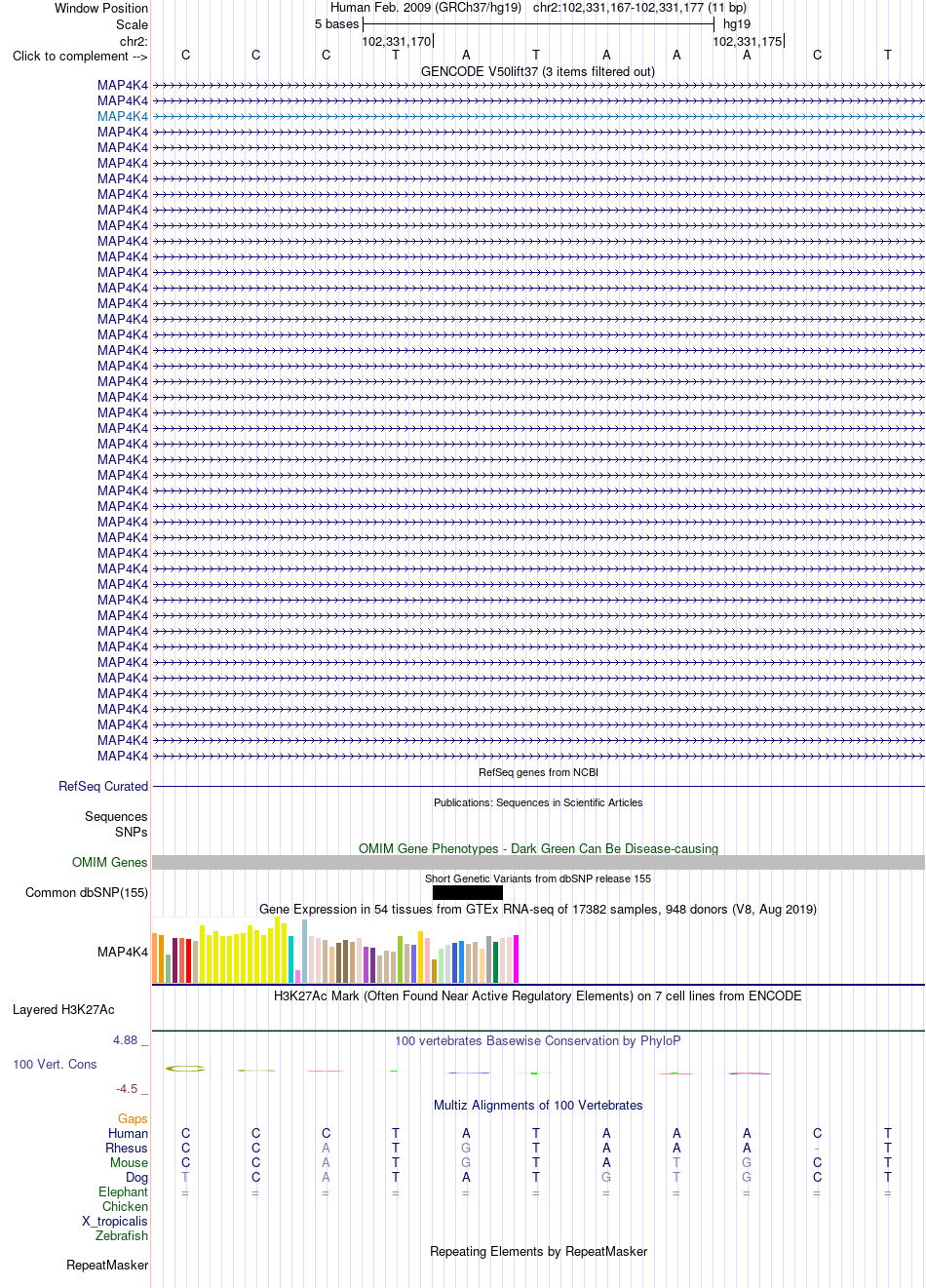926x1288 pixels.
Task: Click the PhyloP upper limit value '4.88'
Action: (125, 1040)
